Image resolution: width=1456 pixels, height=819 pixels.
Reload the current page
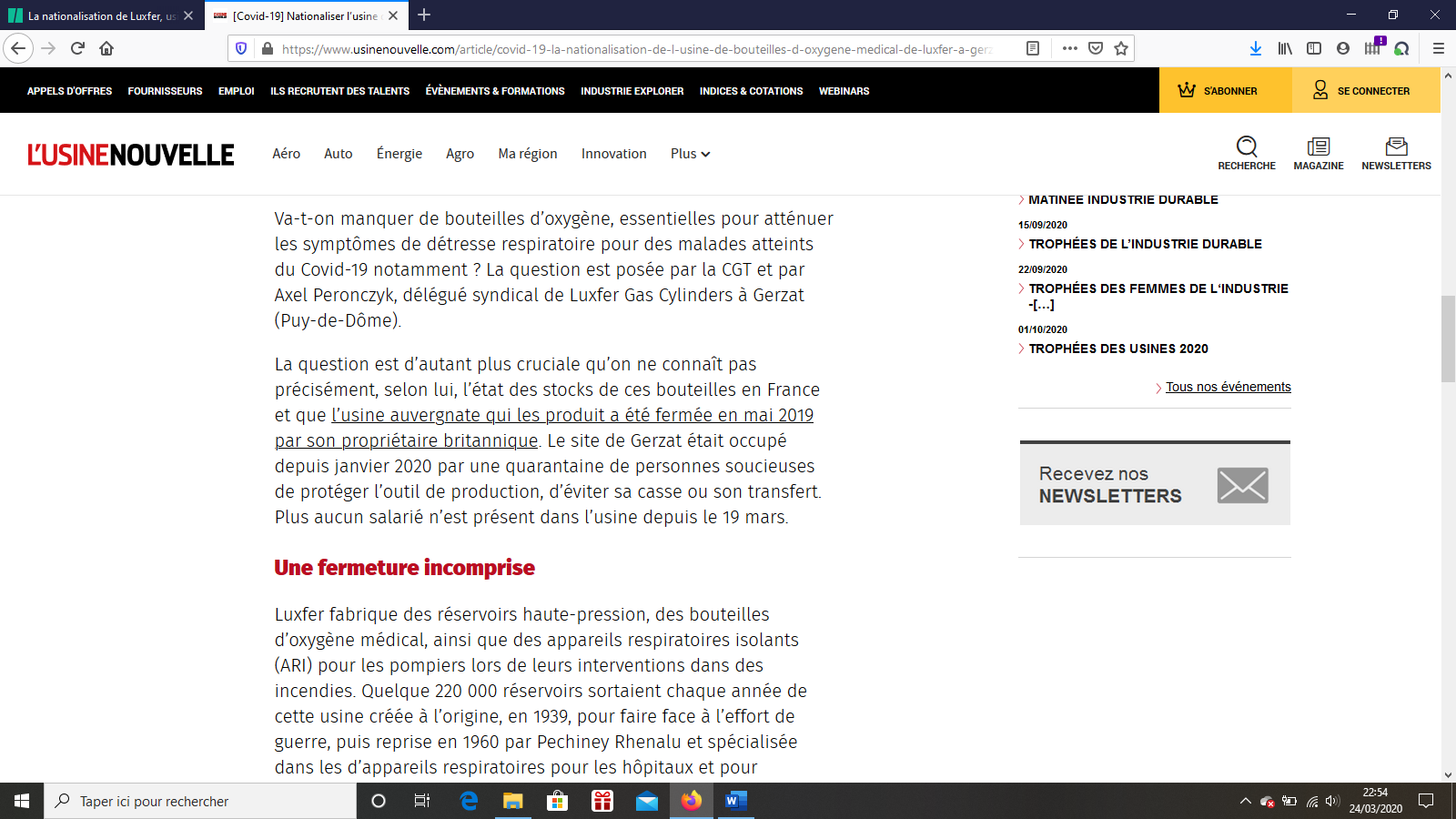pos(77,48)
